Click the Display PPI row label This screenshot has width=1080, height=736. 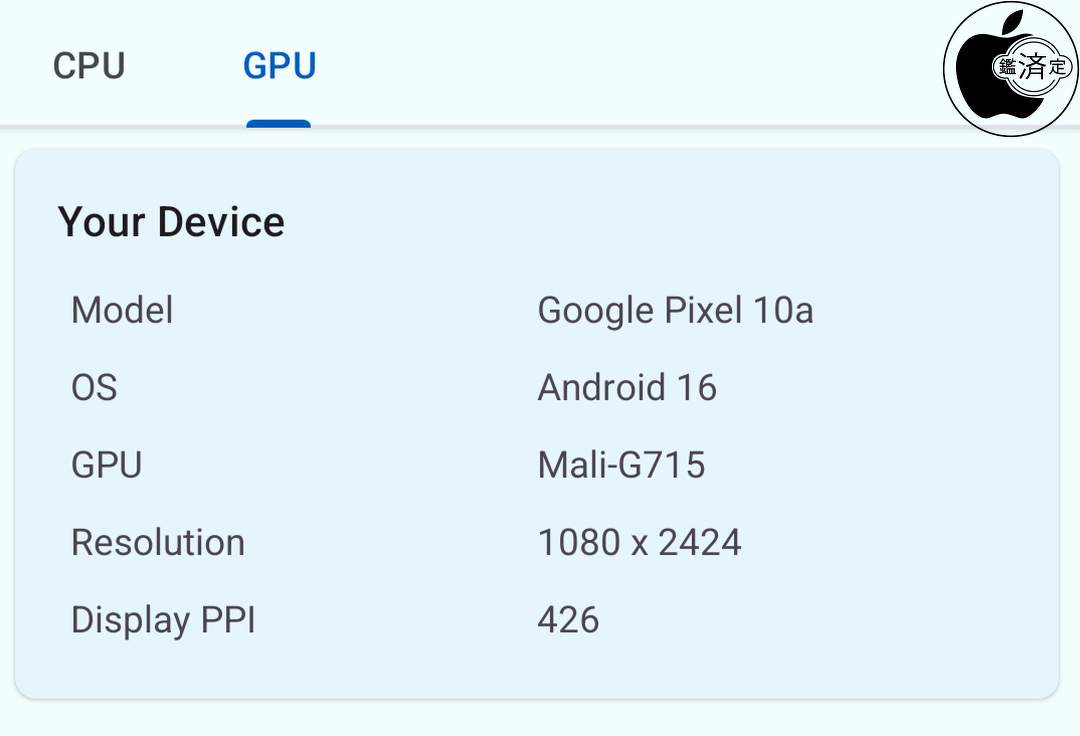[163, 620]
